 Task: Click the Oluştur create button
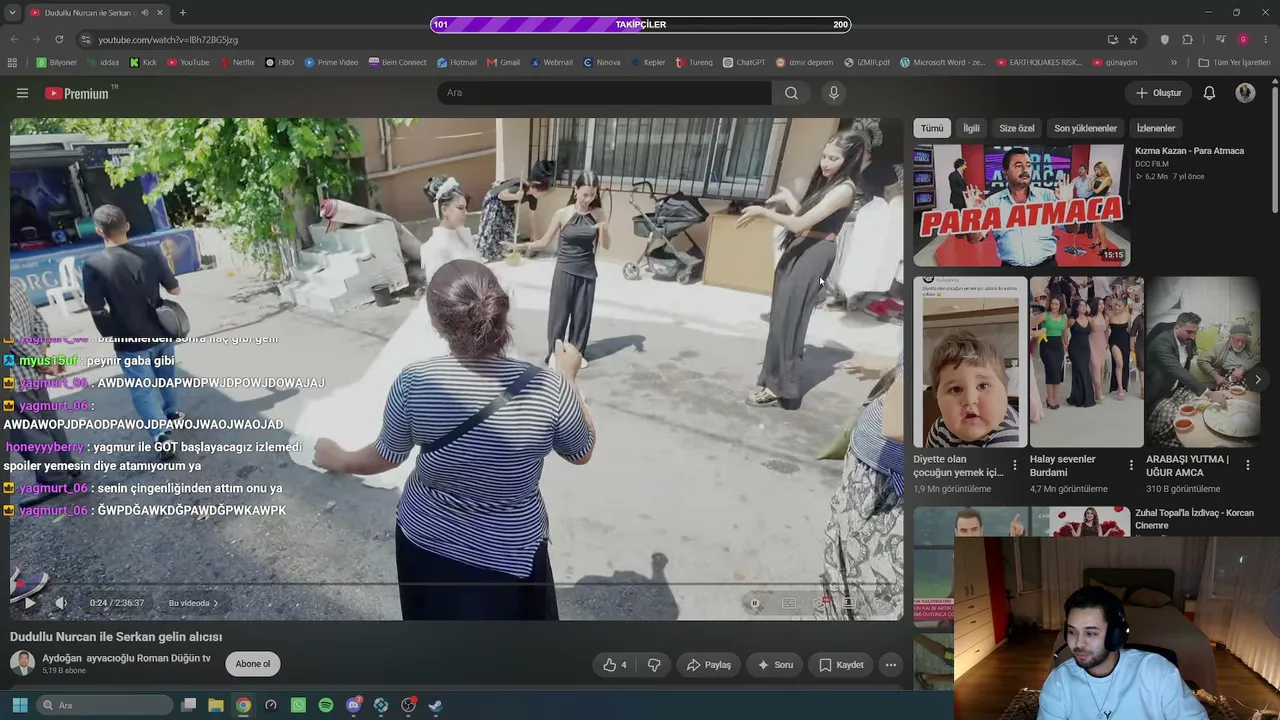(x=1158, y=93)
